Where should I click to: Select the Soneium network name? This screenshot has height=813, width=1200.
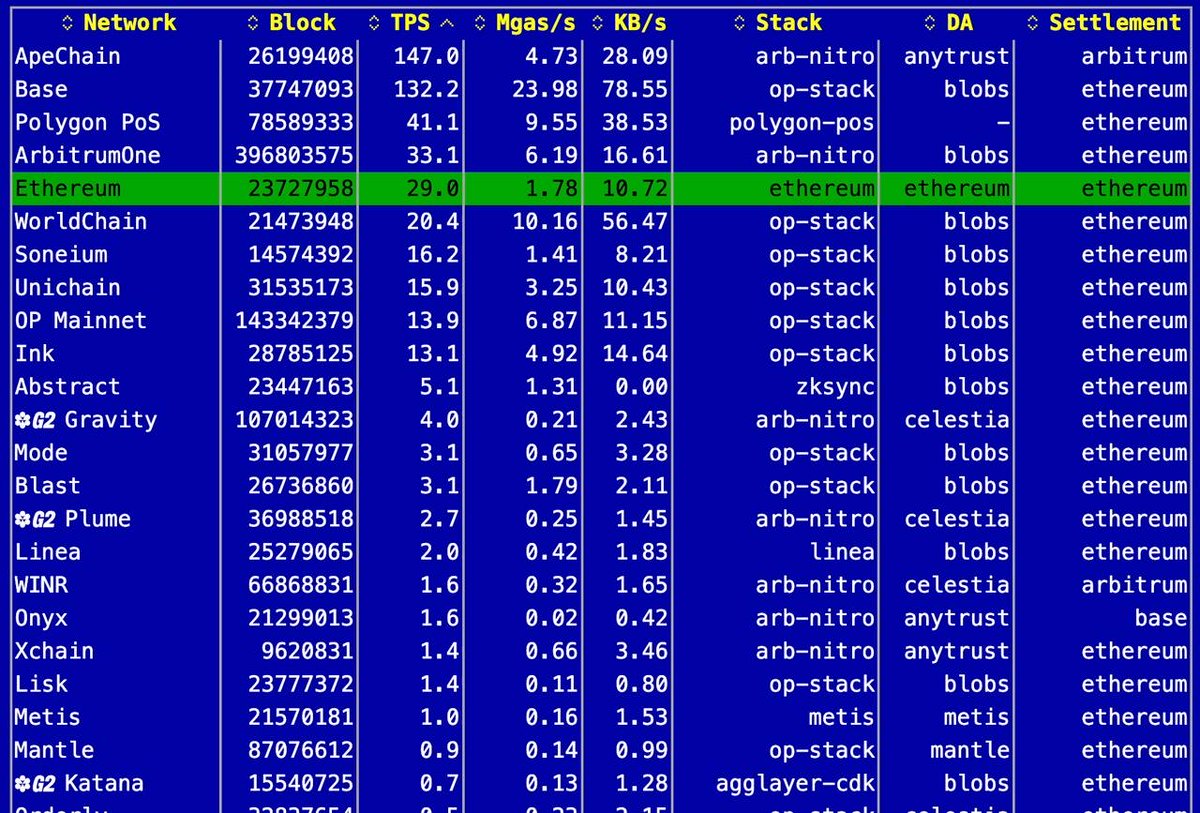pyautogui.click(x=61, y=255)
